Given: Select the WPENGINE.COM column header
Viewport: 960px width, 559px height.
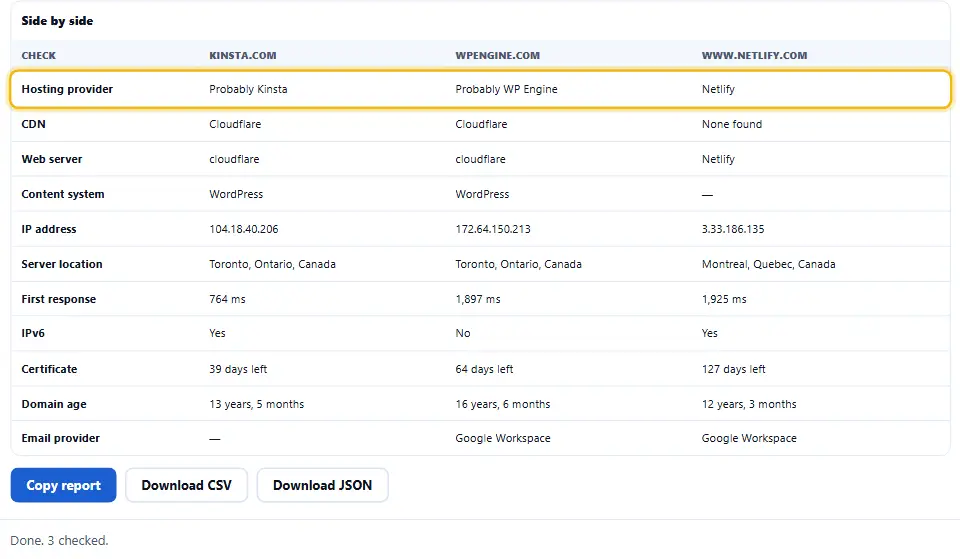Looking at the screenshot, I should (498, 55).
